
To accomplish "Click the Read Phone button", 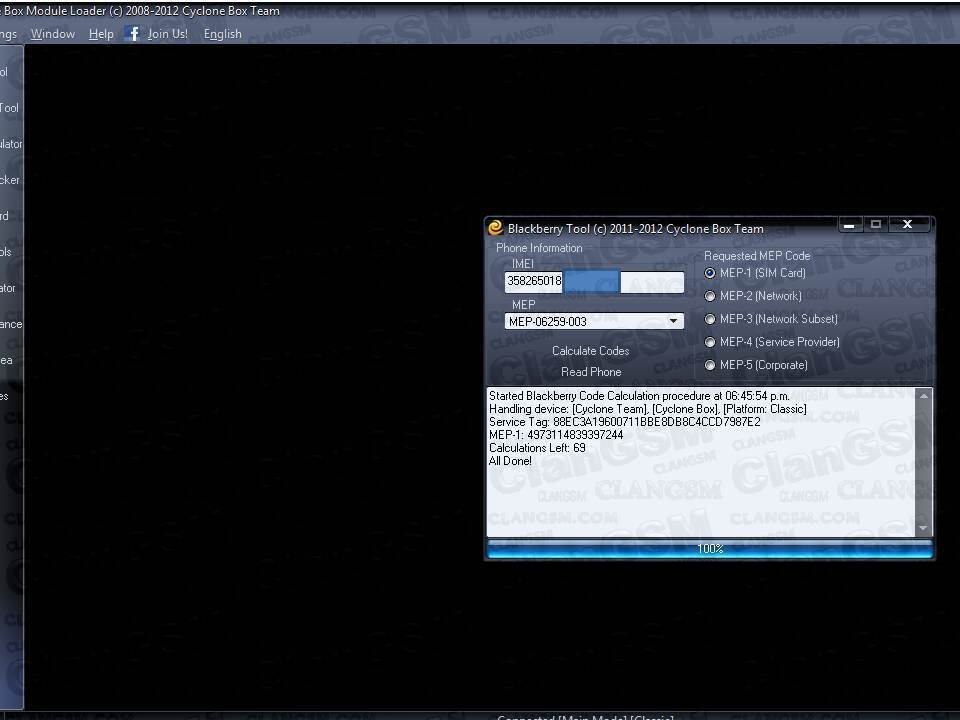I will pos(591,372).
